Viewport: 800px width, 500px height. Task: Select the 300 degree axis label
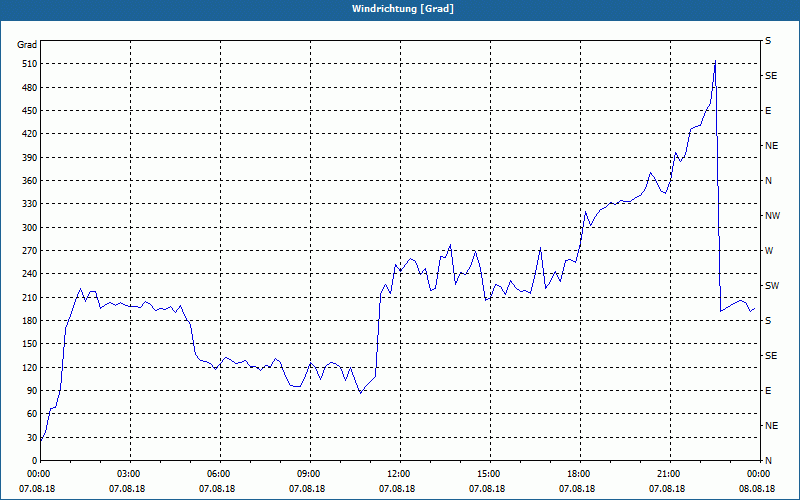click(x=30, y=228)
